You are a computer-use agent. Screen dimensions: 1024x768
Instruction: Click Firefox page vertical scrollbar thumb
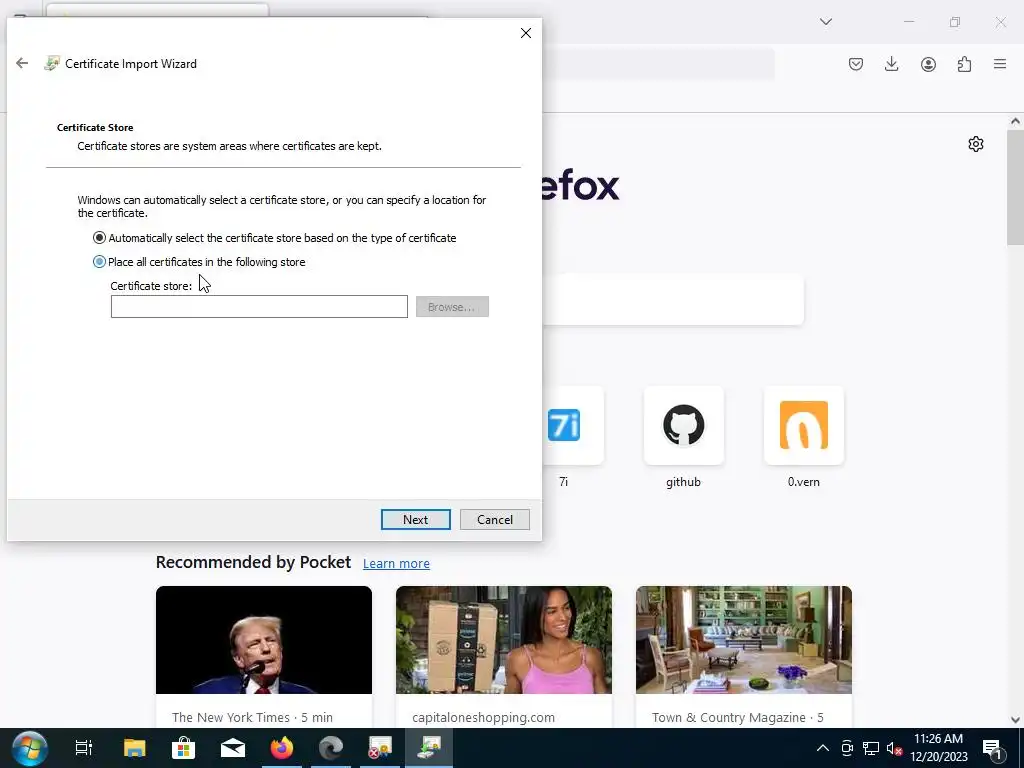[1015, 187]
